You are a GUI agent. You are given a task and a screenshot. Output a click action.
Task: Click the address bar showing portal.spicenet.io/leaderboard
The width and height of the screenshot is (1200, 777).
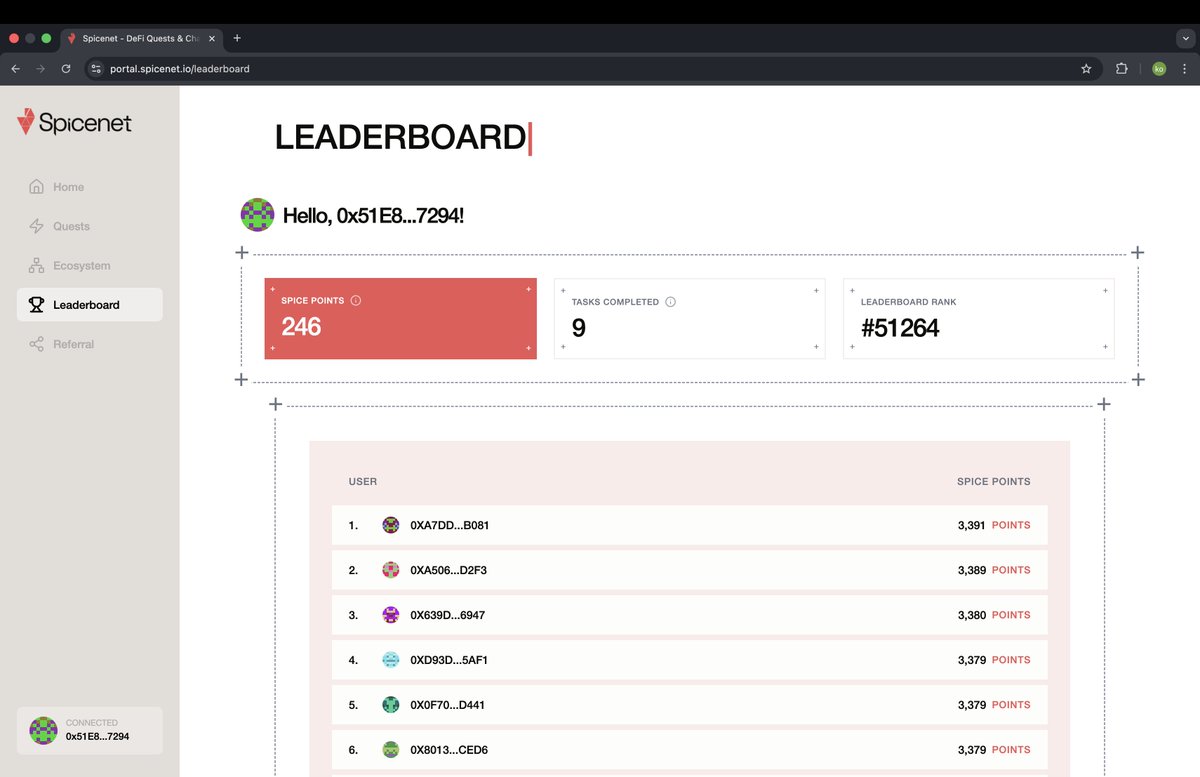[x=593, y=69]
